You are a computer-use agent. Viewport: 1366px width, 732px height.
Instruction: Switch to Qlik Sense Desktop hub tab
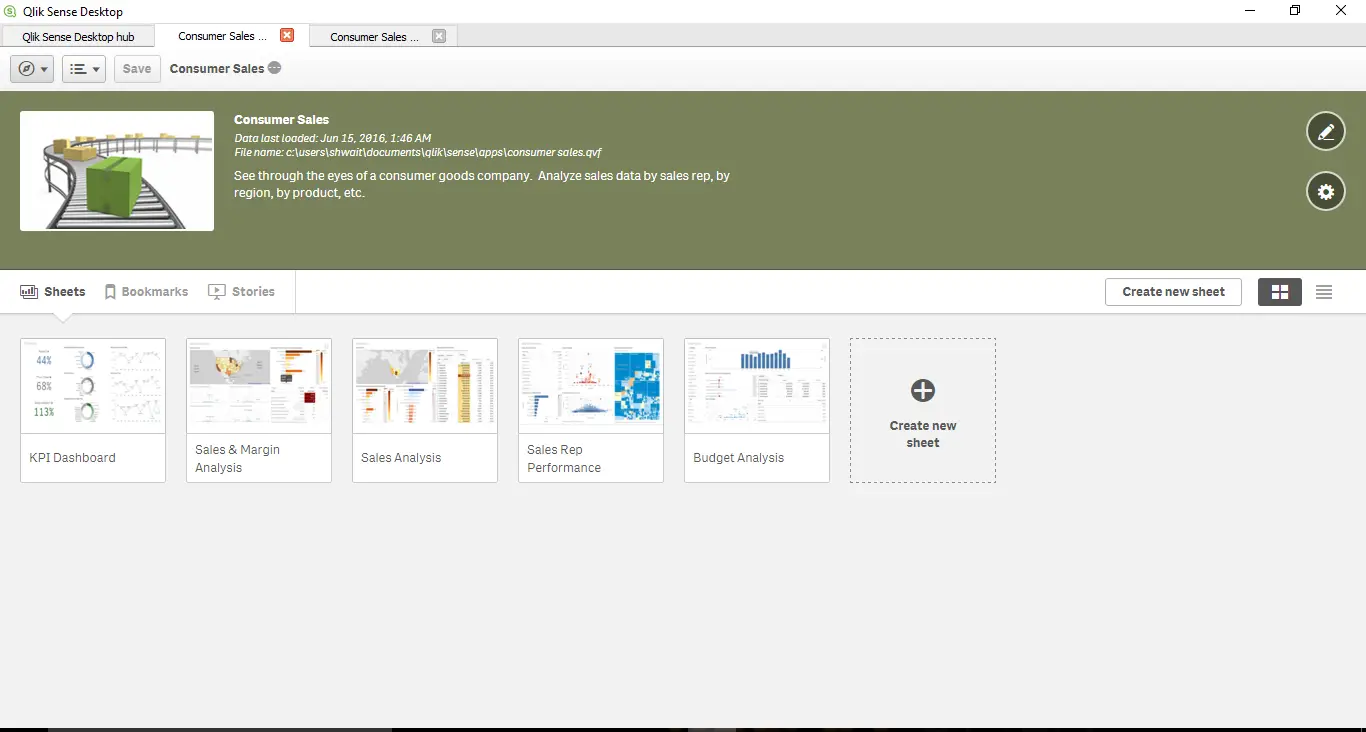click(78, 37)
